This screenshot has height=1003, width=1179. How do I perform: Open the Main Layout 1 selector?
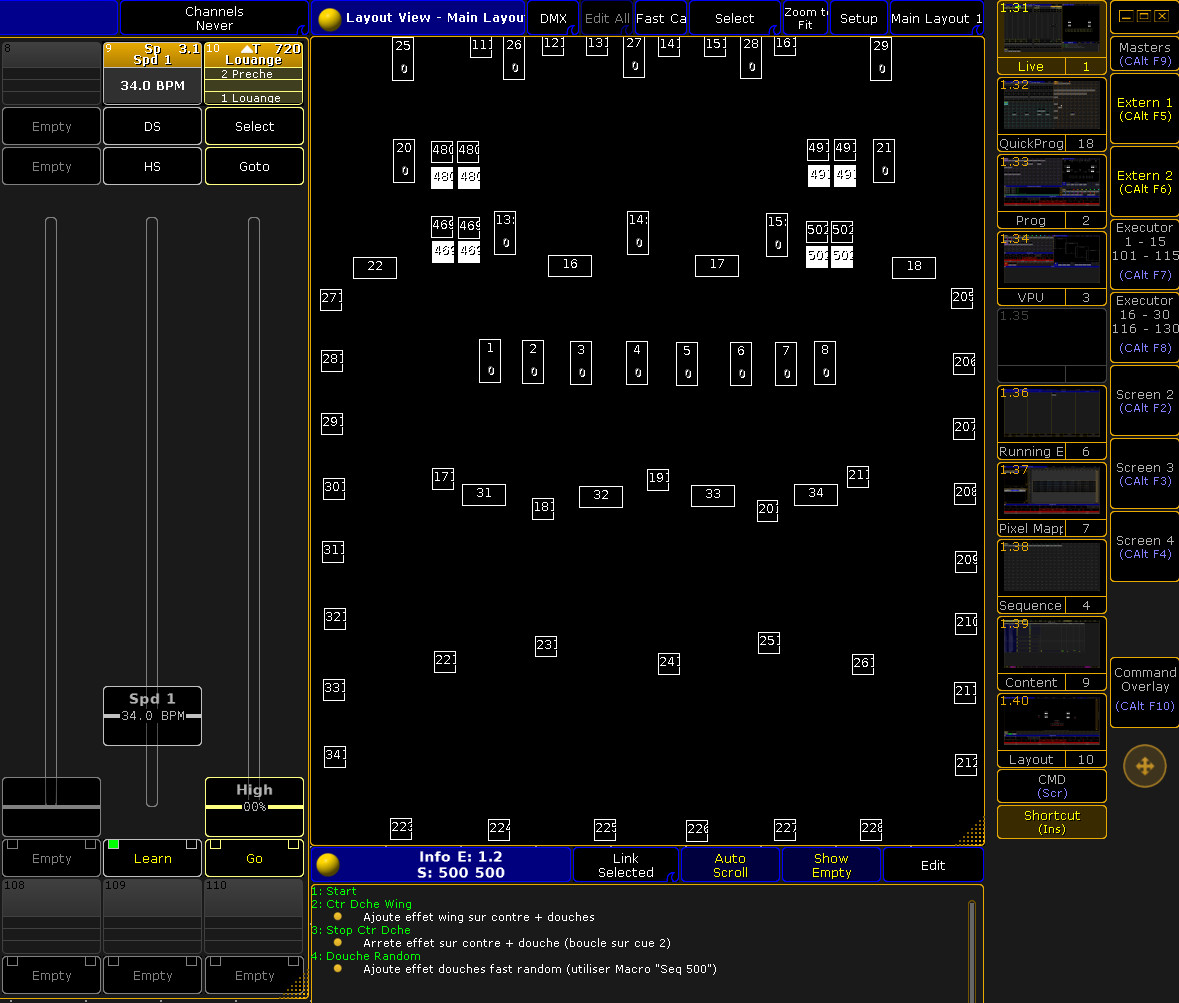pos(936,18)
